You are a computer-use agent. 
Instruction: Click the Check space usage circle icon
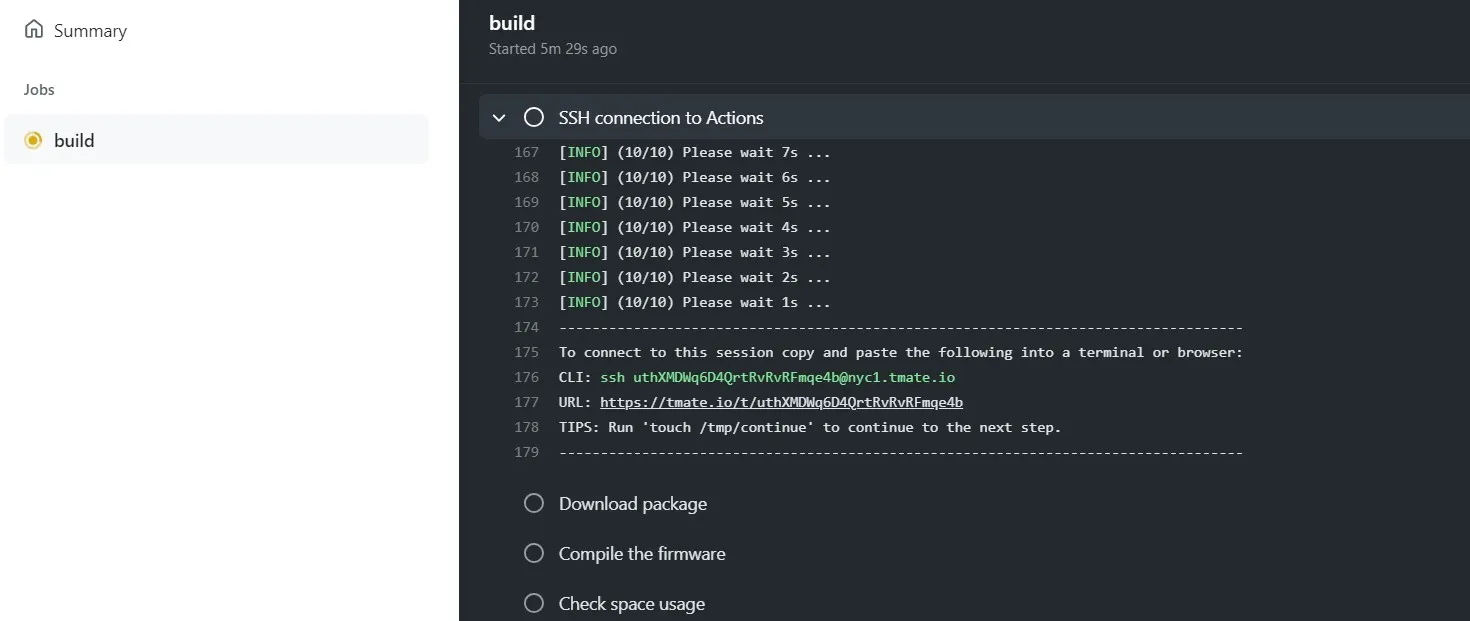click(534, 604)
